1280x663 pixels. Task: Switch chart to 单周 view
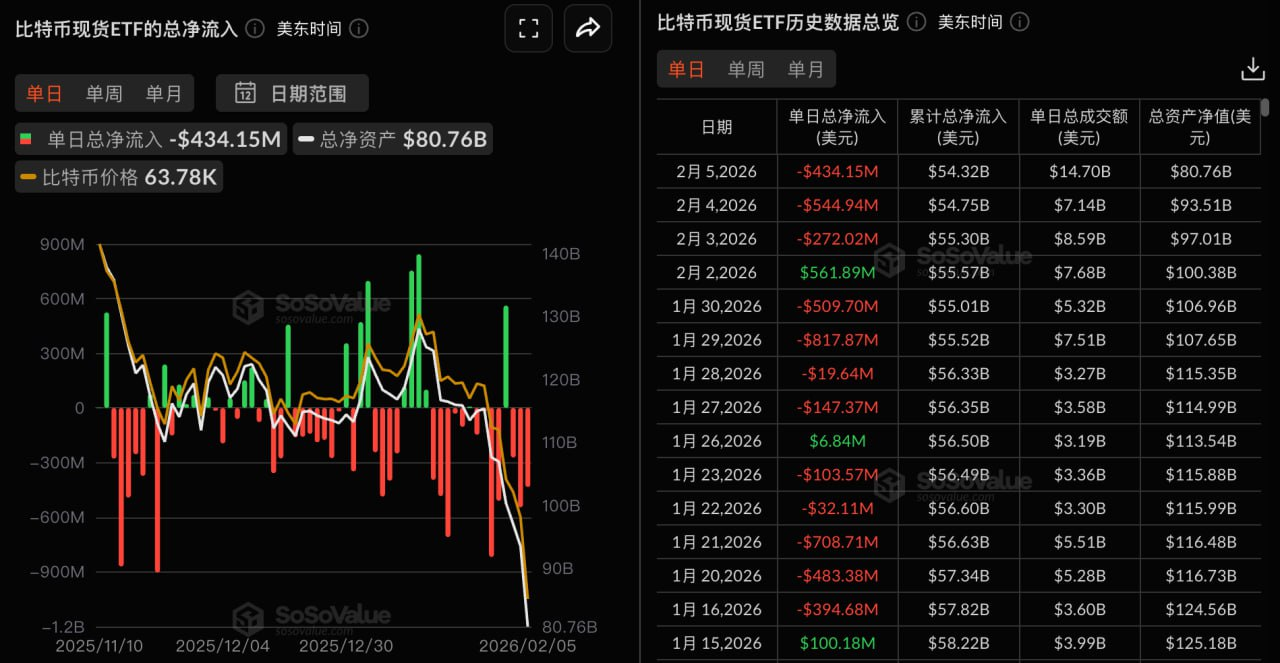[104, 93]
